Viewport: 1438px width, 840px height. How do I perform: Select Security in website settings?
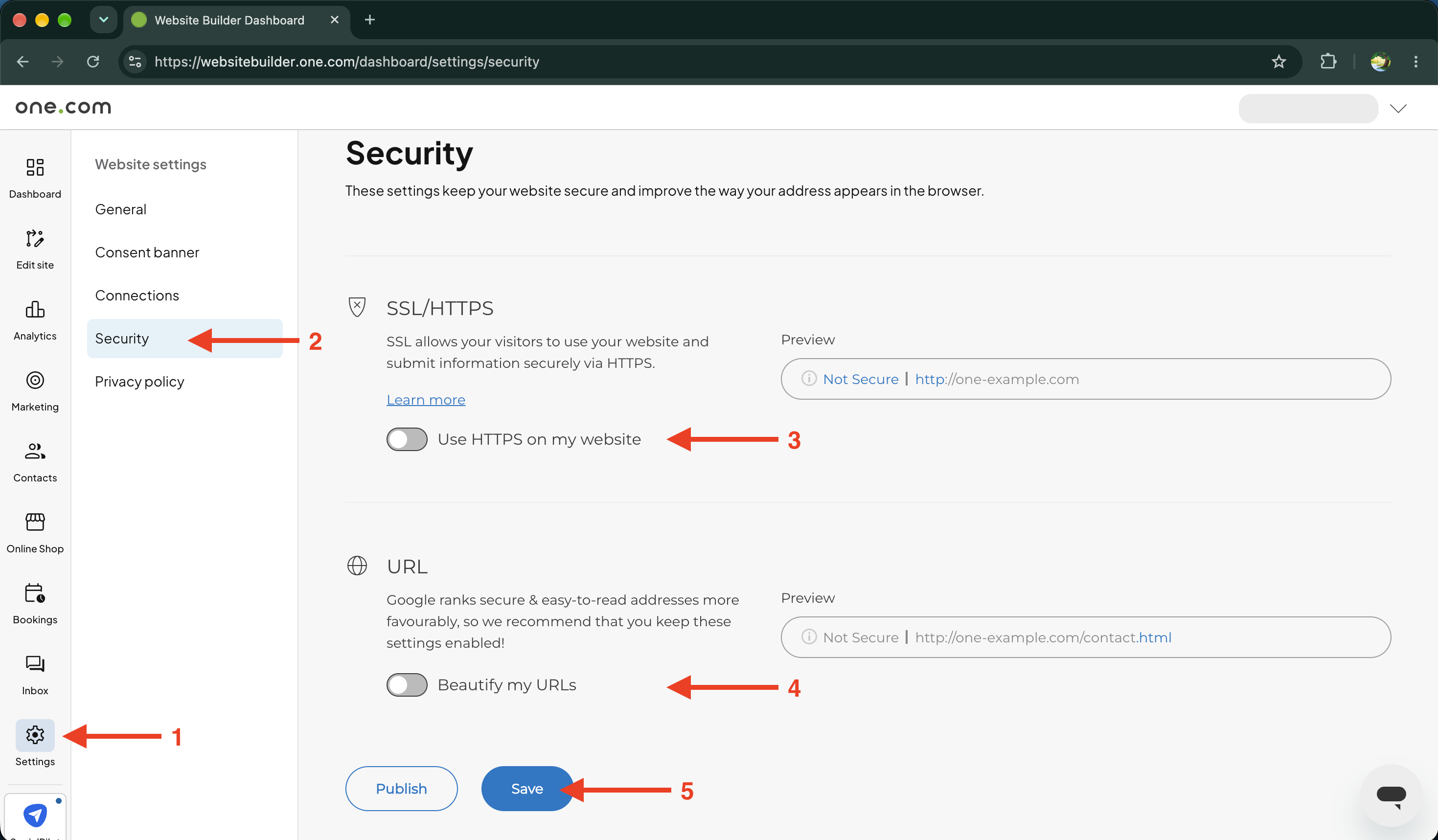tap(184, 339)
